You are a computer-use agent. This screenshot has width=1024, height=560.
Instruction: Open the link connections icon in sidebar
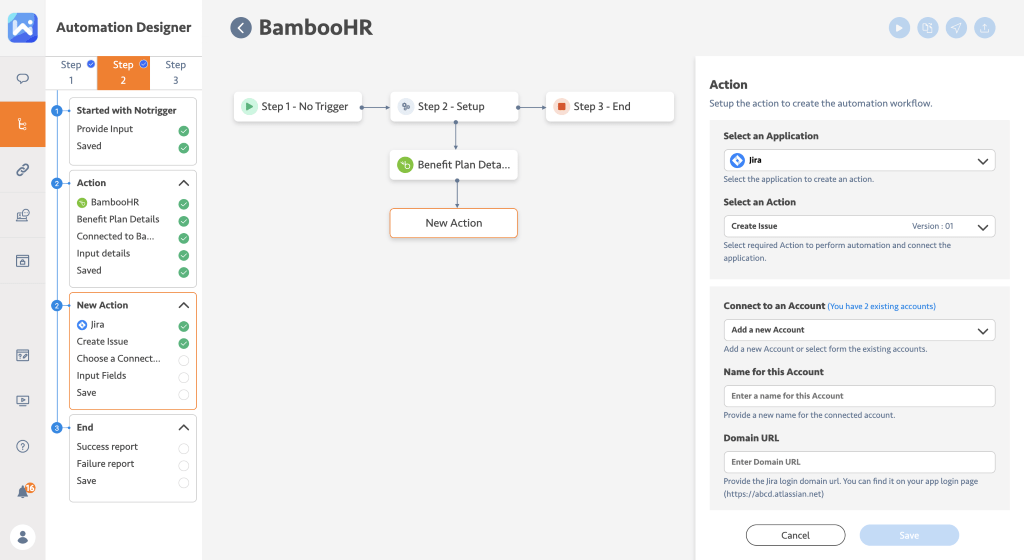coord(23,170)
